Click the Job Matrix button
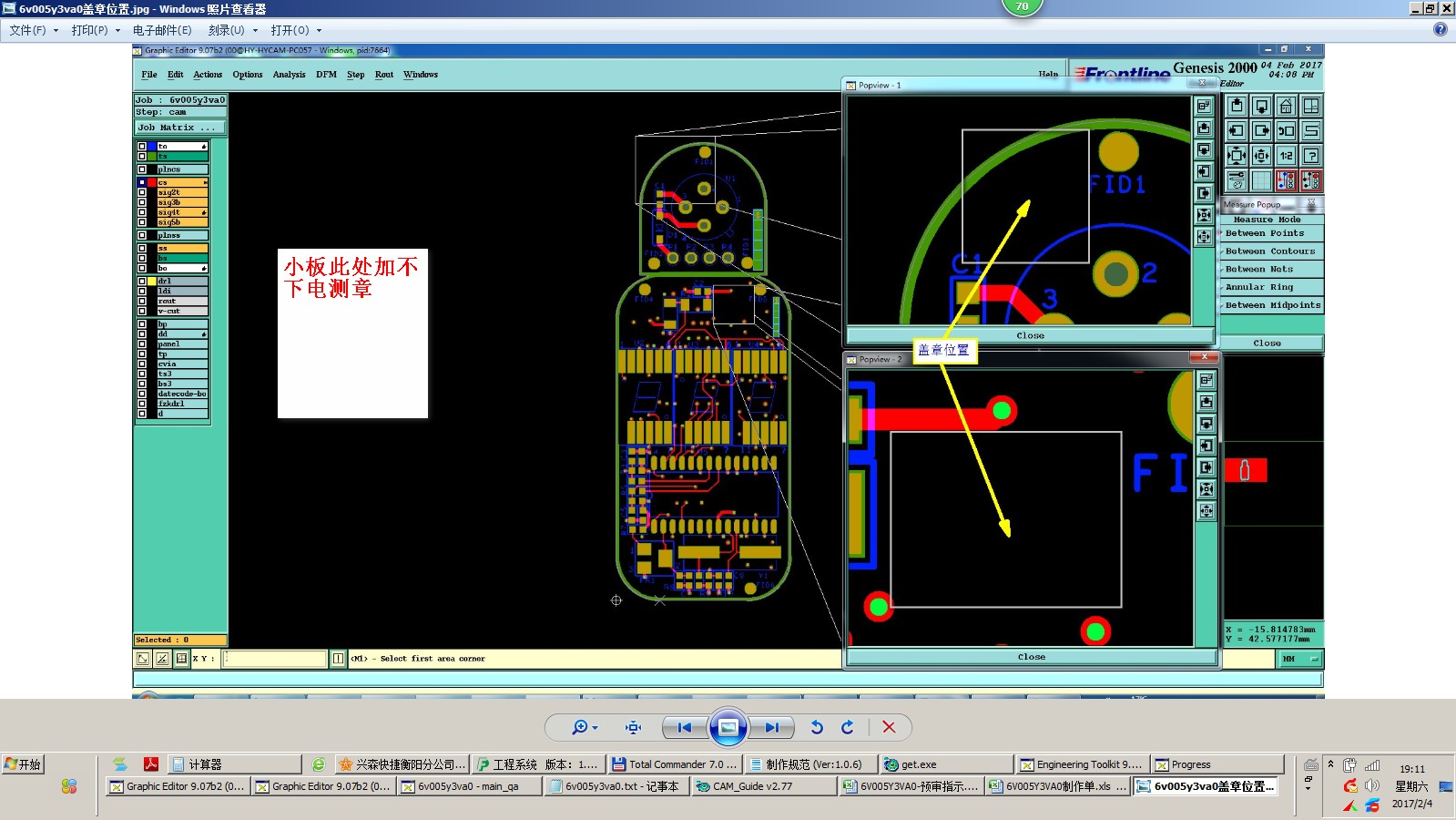This screenshot has width=1456, height=820. [179, 128]
